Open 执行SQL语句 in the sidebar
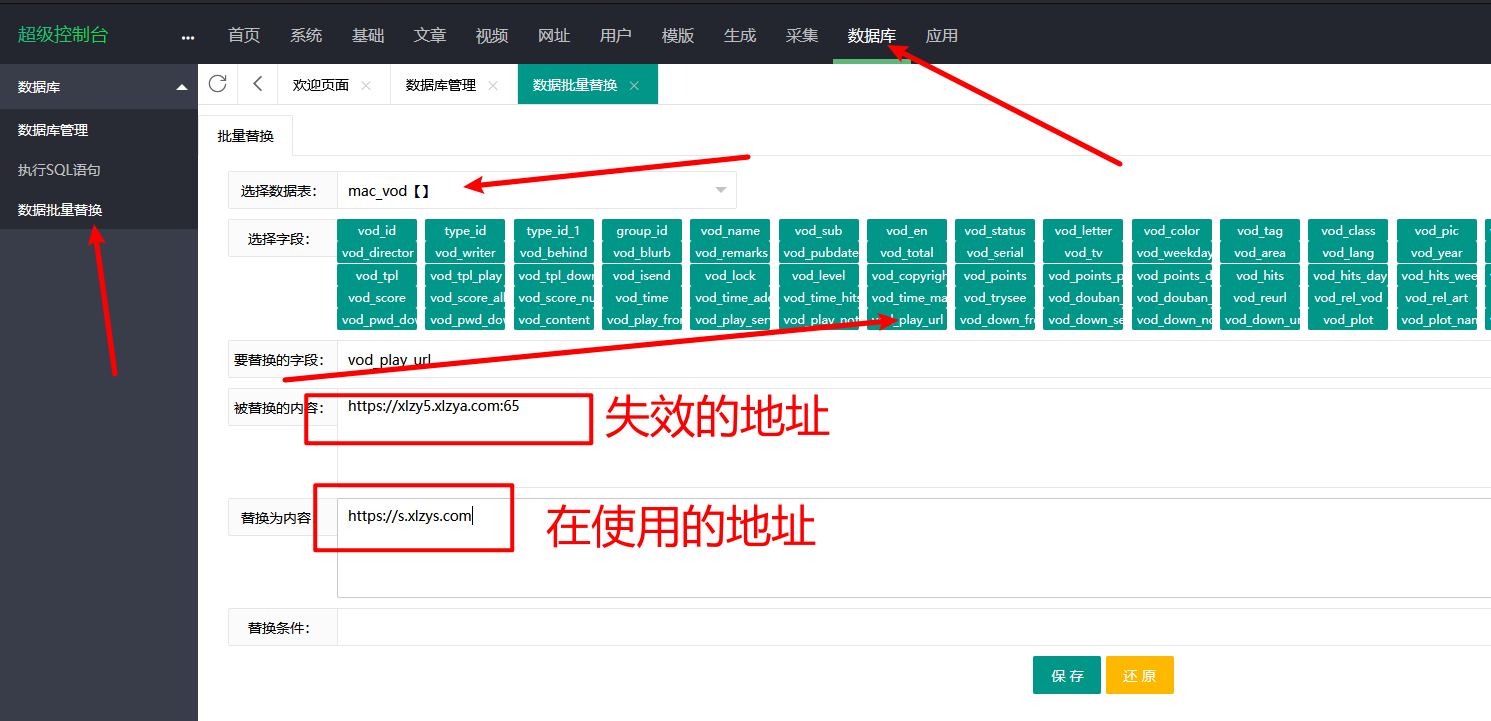Screen dimensions: 1491x721 (59, 170)
